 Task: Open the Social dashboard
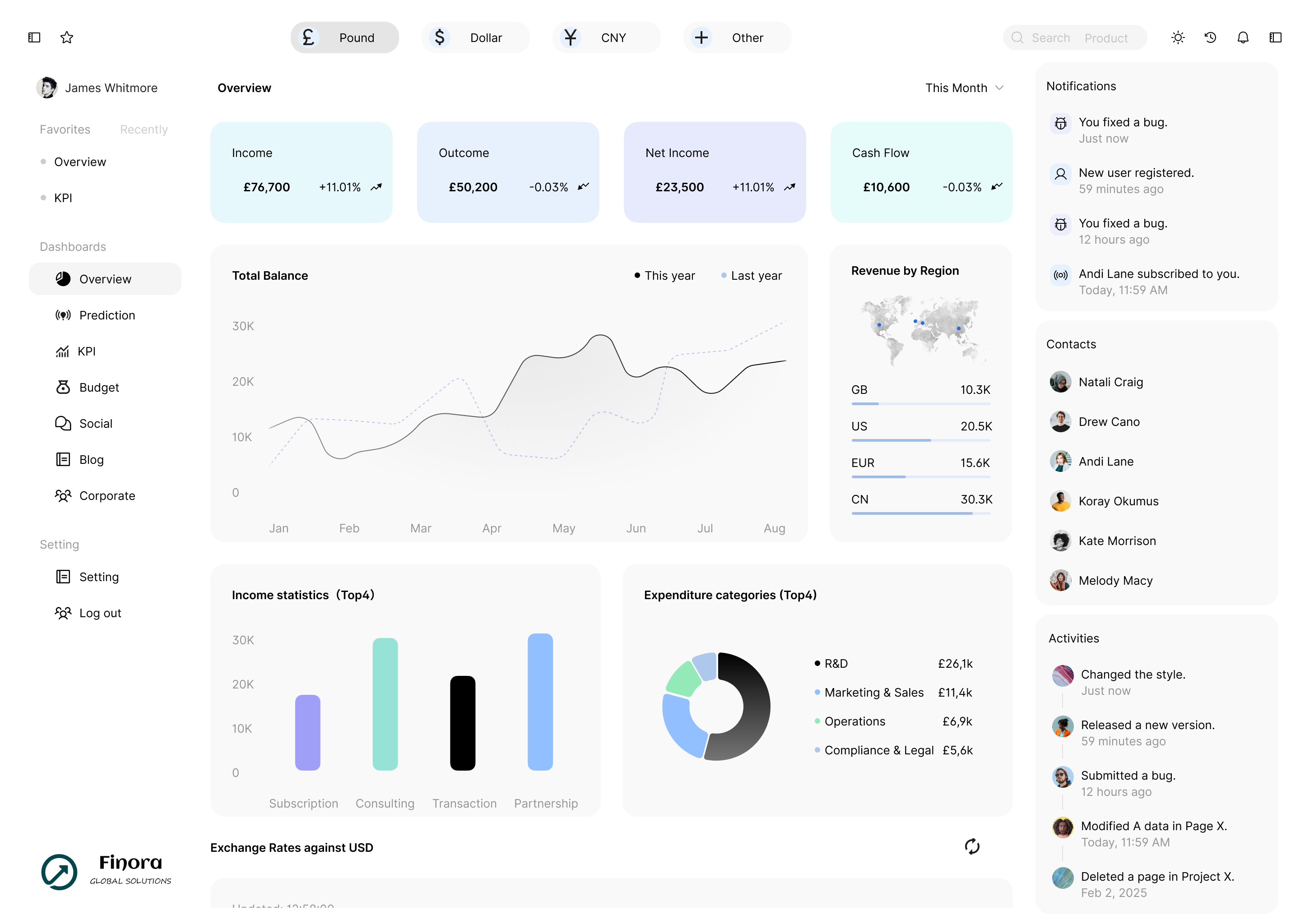click(95, 423)
